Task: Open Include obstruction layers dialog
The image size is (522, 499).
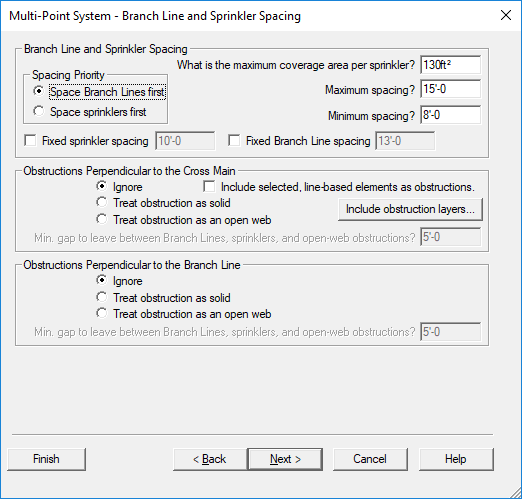Action: click(410, 209)
